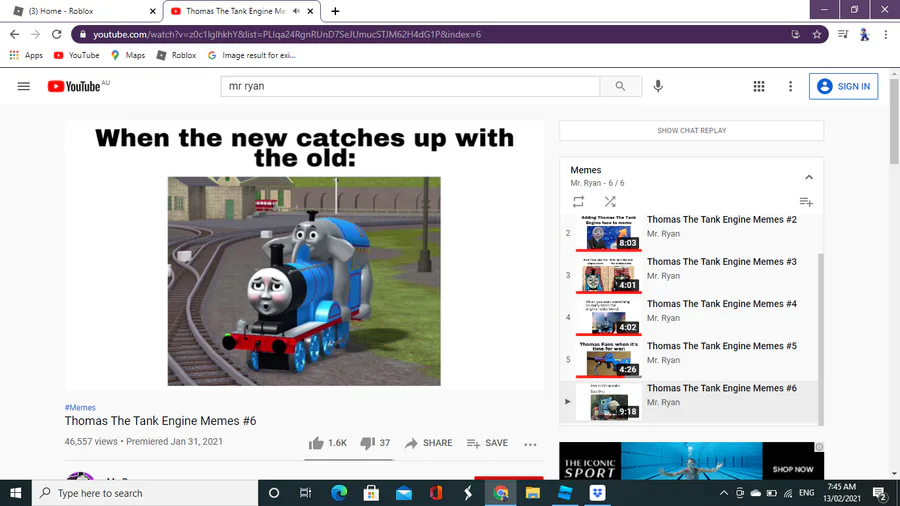Open Thomas The Tank Engine Memes #5 title
This screenshot has height=506, width=900.
tap(721, 346)
